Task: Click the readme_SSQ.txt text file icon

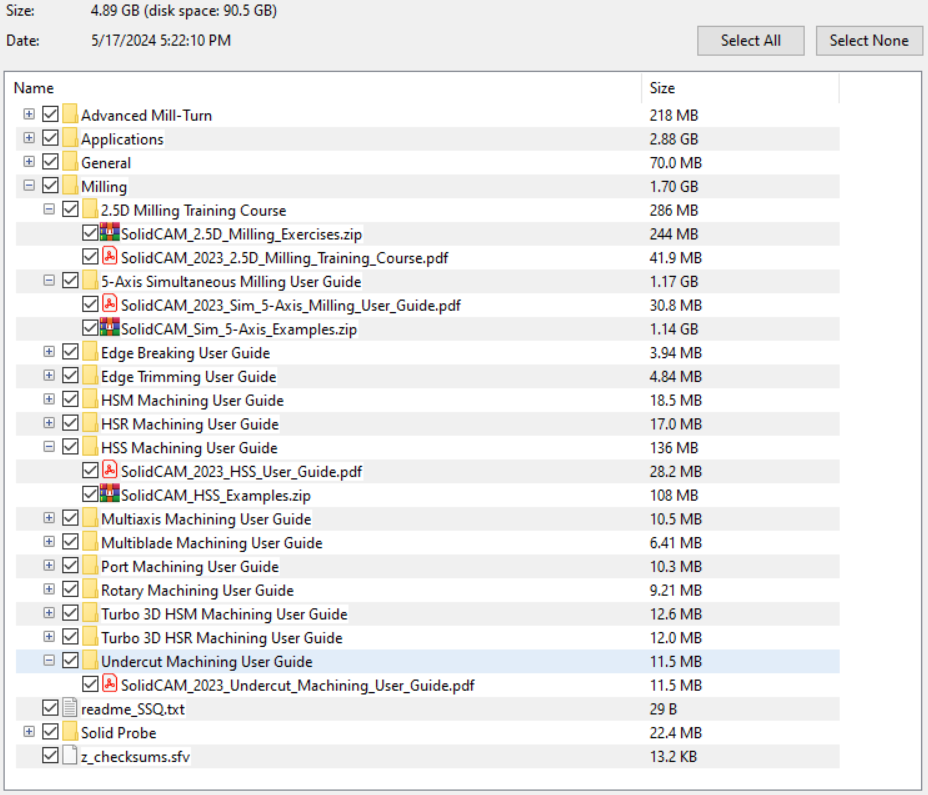Action: click(70, 707)
